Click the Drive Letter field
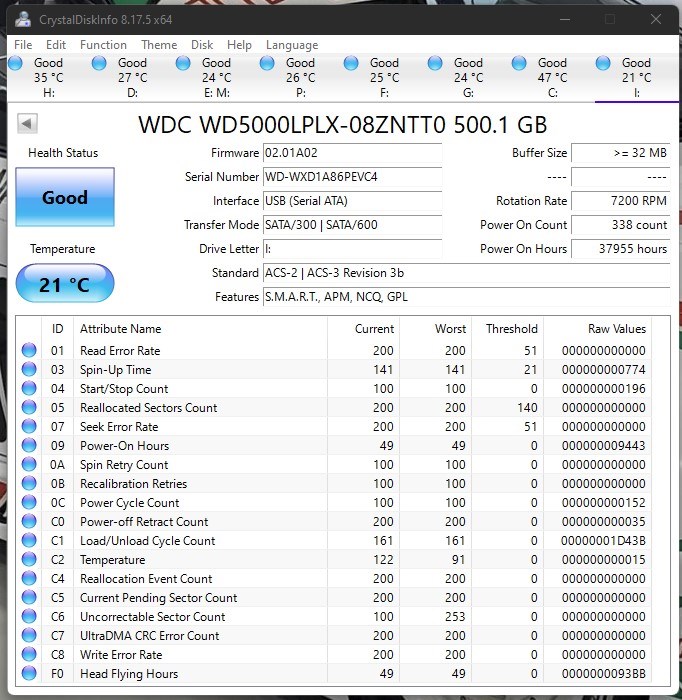The image size is (682, 700). click(353, 249)
